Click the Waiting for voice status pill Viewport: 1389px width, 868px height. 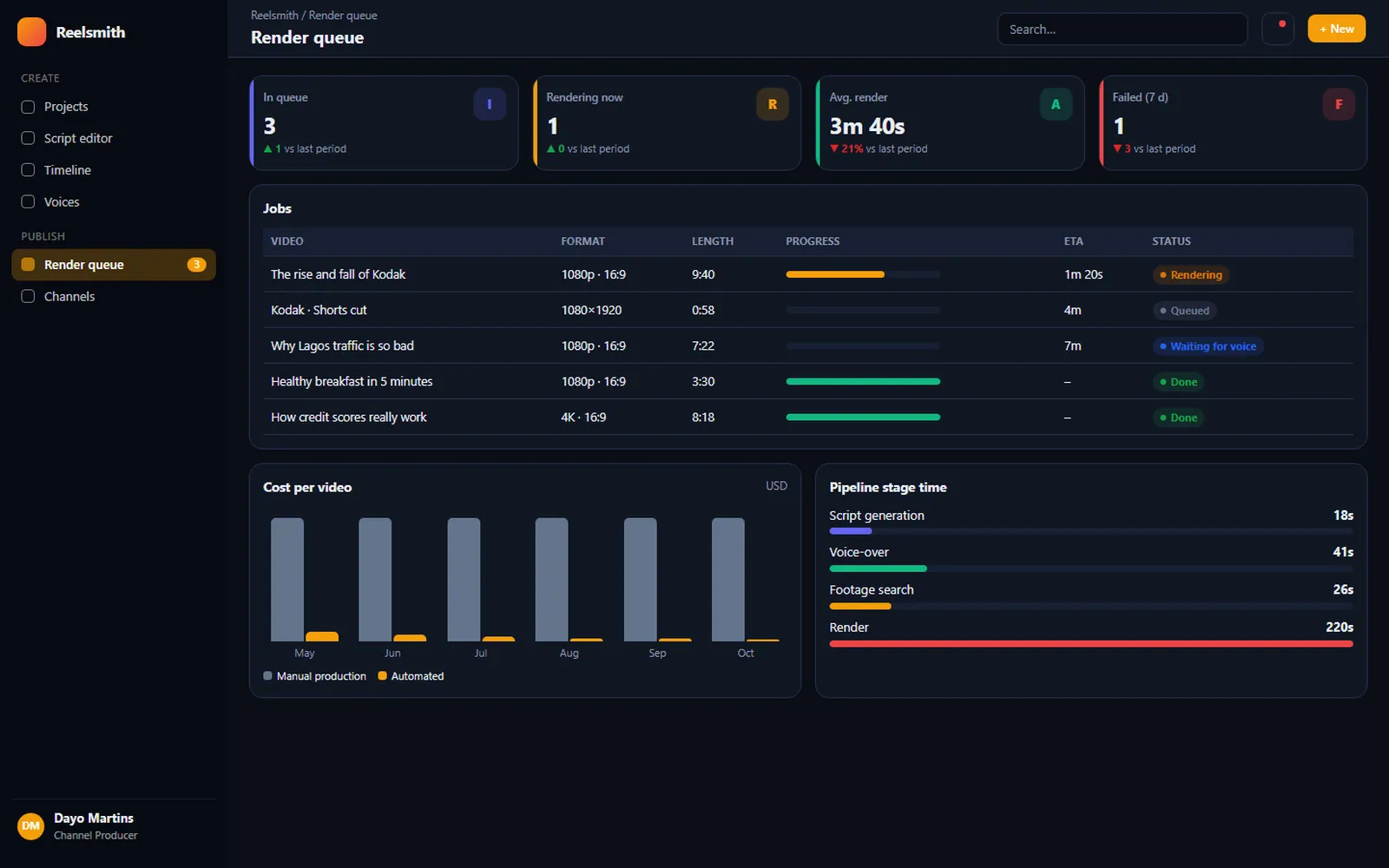click(1208, 346)
